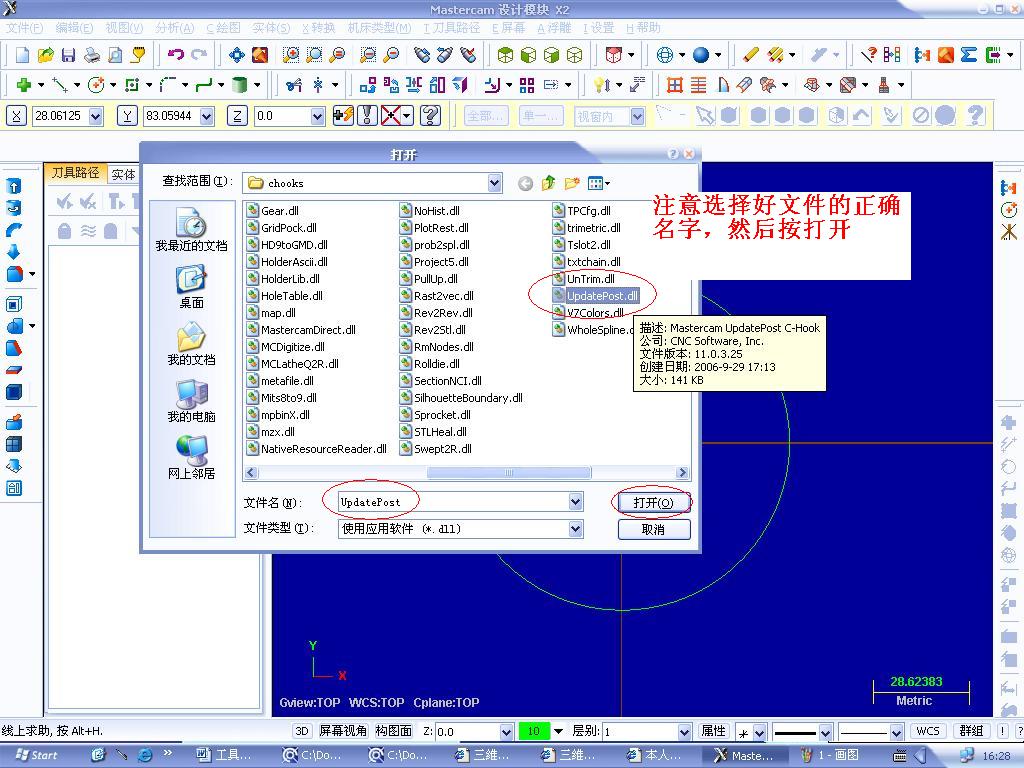The width and height of the screenshot is (1024, 768).
Task: Click the WCS button in the status bar
Action: pyautogui.click(x=927, y=731)
